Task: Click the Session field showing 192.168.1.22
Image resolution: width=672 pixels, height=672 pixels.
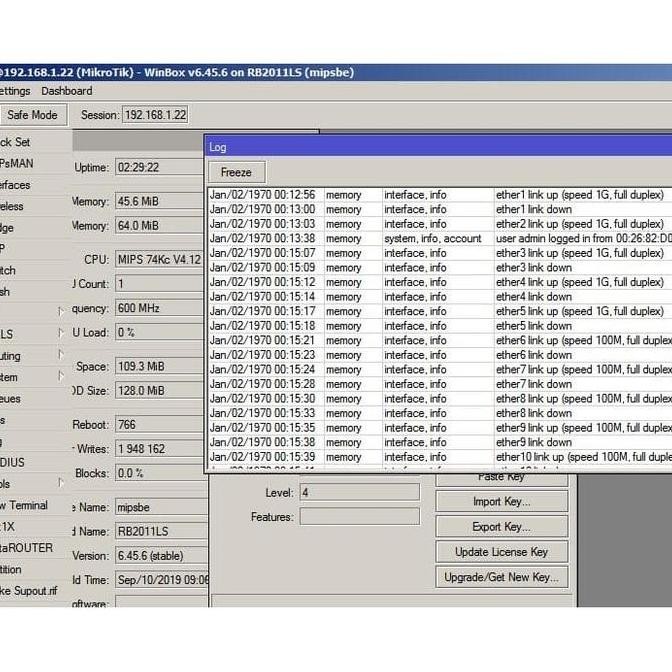Action: [155, 115]
